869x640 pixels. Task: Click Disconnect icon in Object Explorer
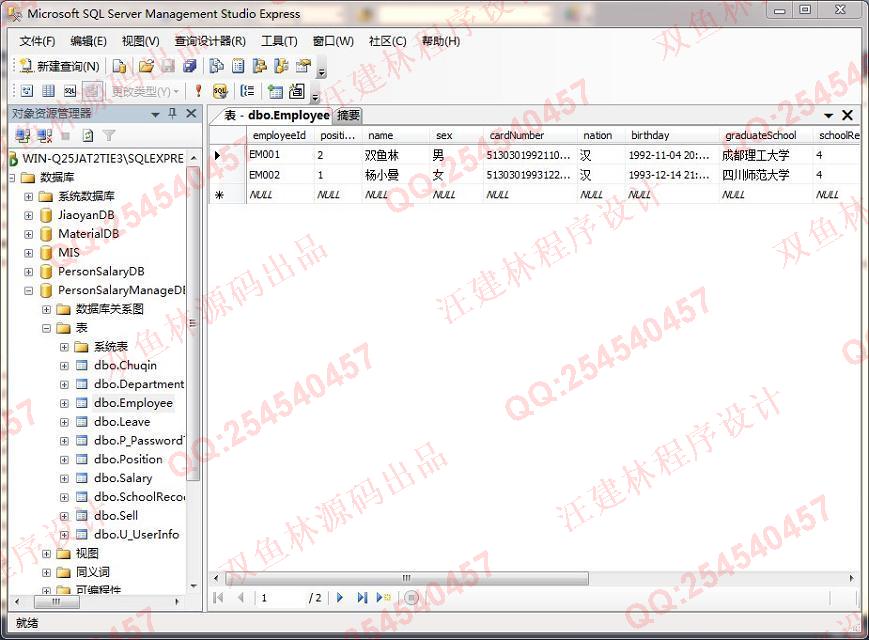coord(44,135)
